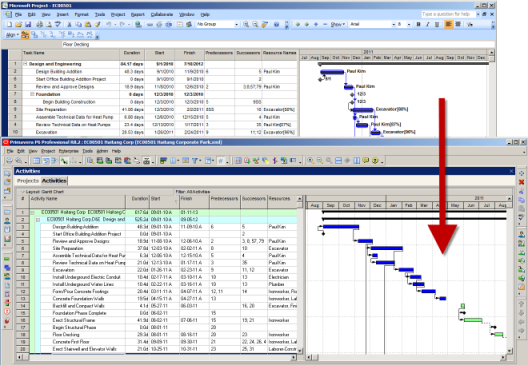The width and height of the screenshot is (528, 365).
Task: Click the Zoom In icon in Primavera toolbar
Action: pos(311,161)
